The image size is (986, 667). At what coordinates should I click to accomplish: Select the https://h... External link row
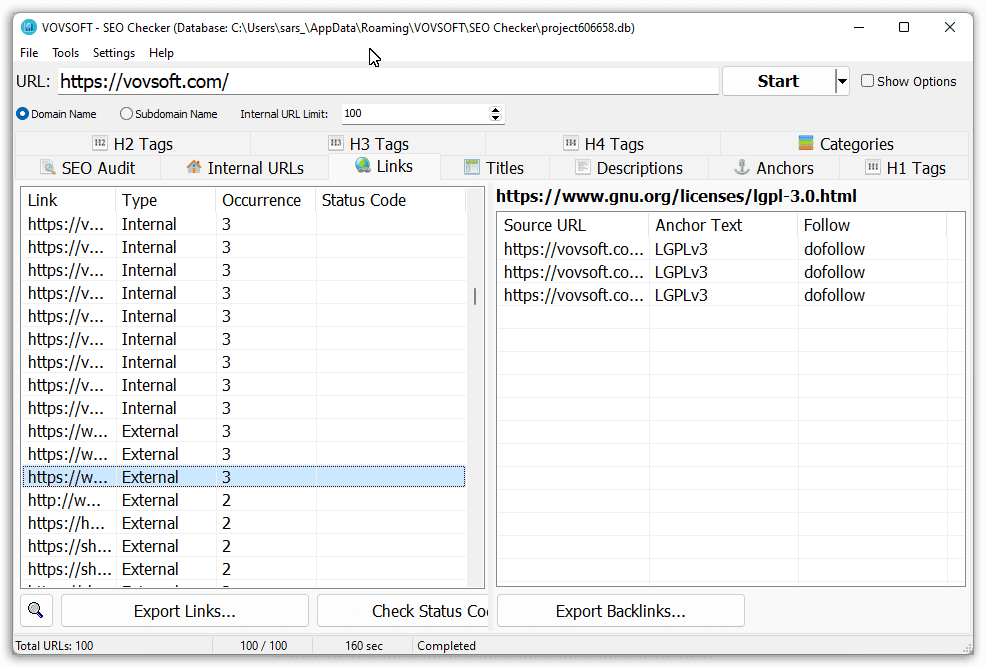(x=244, y=523)
